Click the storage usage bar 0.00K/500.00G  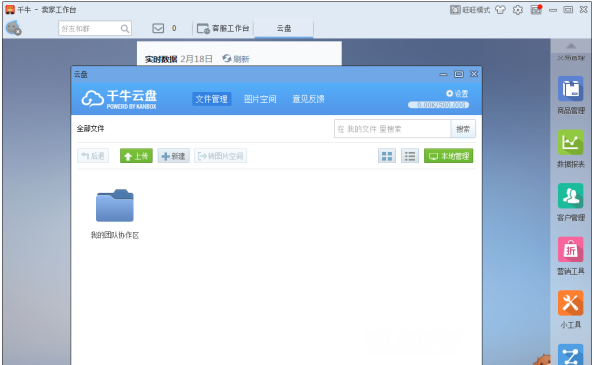[438, 105]
